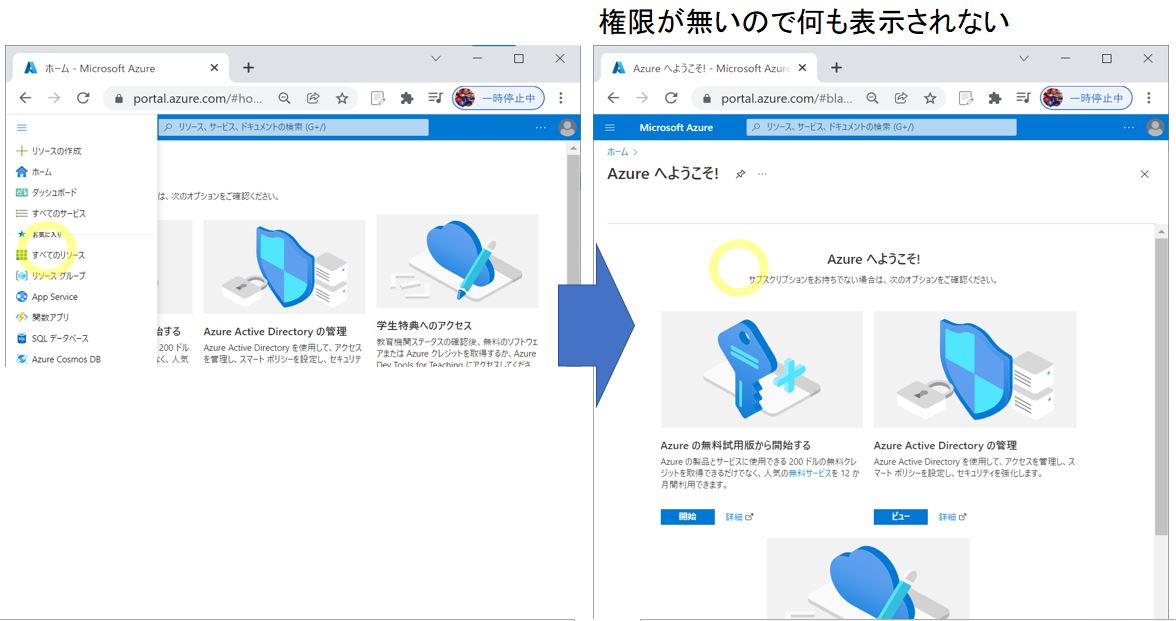Click the Microsoft Azure header title
The height and width of the screenshot is (621, 1176).
tap(676, 128)
